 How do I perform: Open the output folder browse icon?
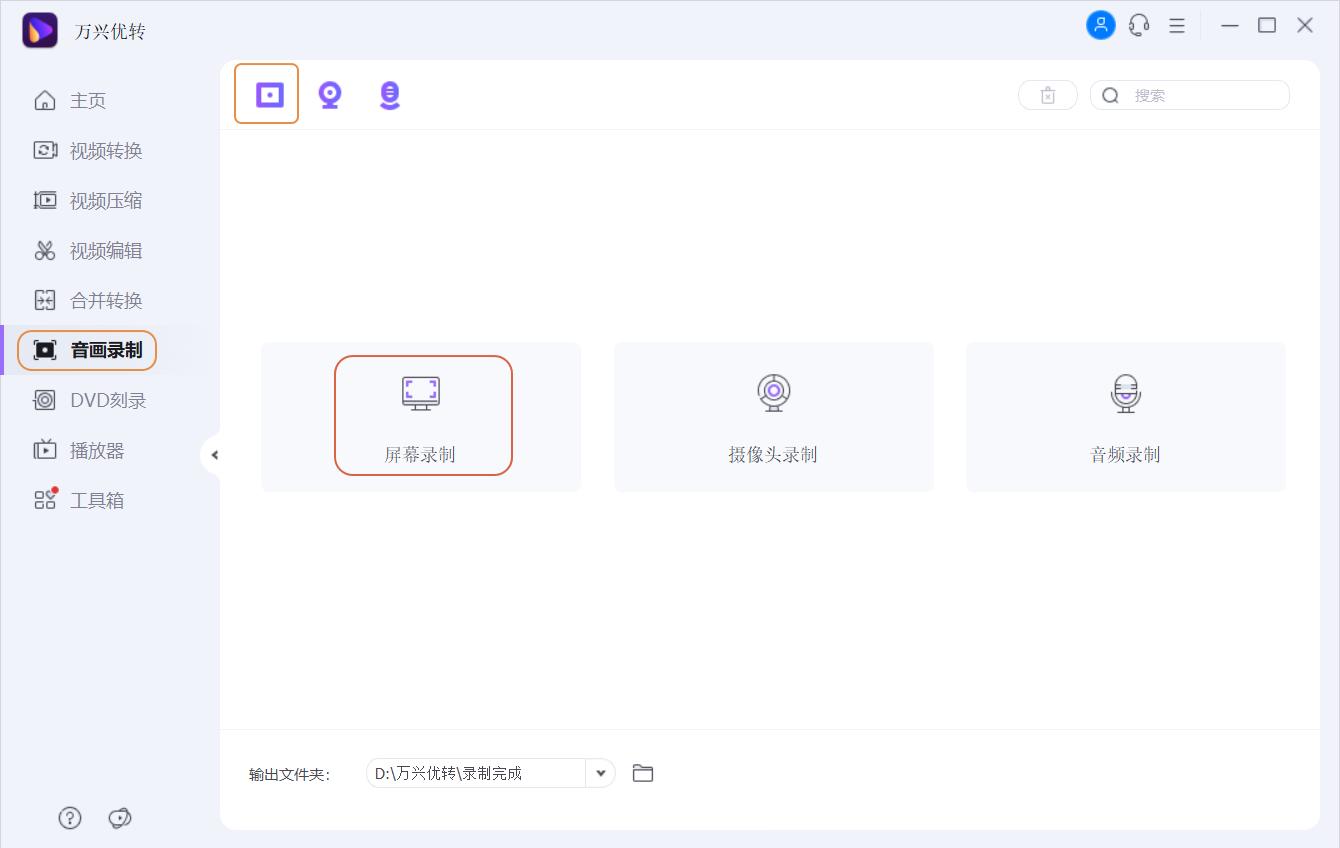[642, 772]
